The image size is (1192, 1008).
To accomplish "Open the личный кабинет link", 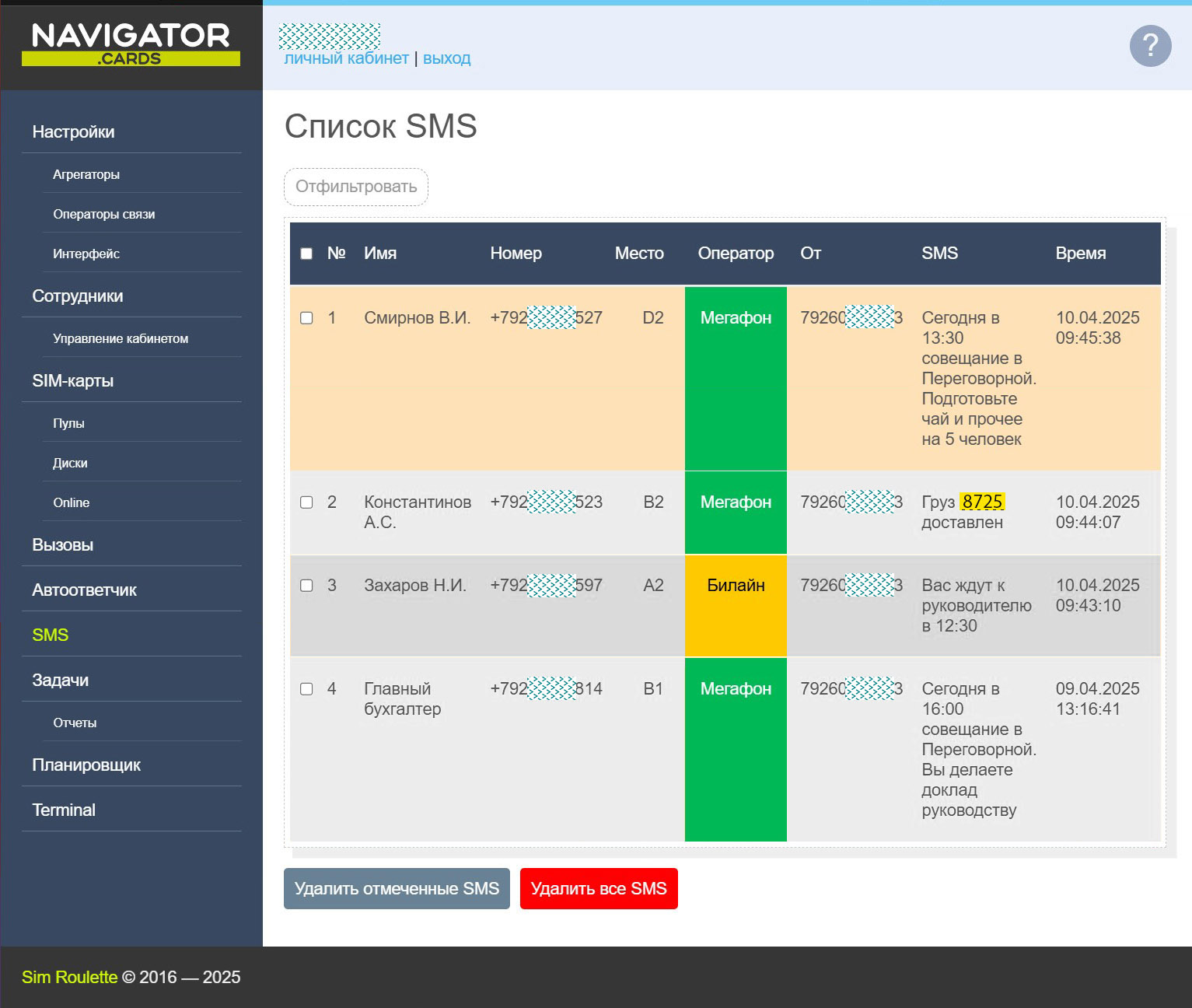I will (x=346, y=59).
